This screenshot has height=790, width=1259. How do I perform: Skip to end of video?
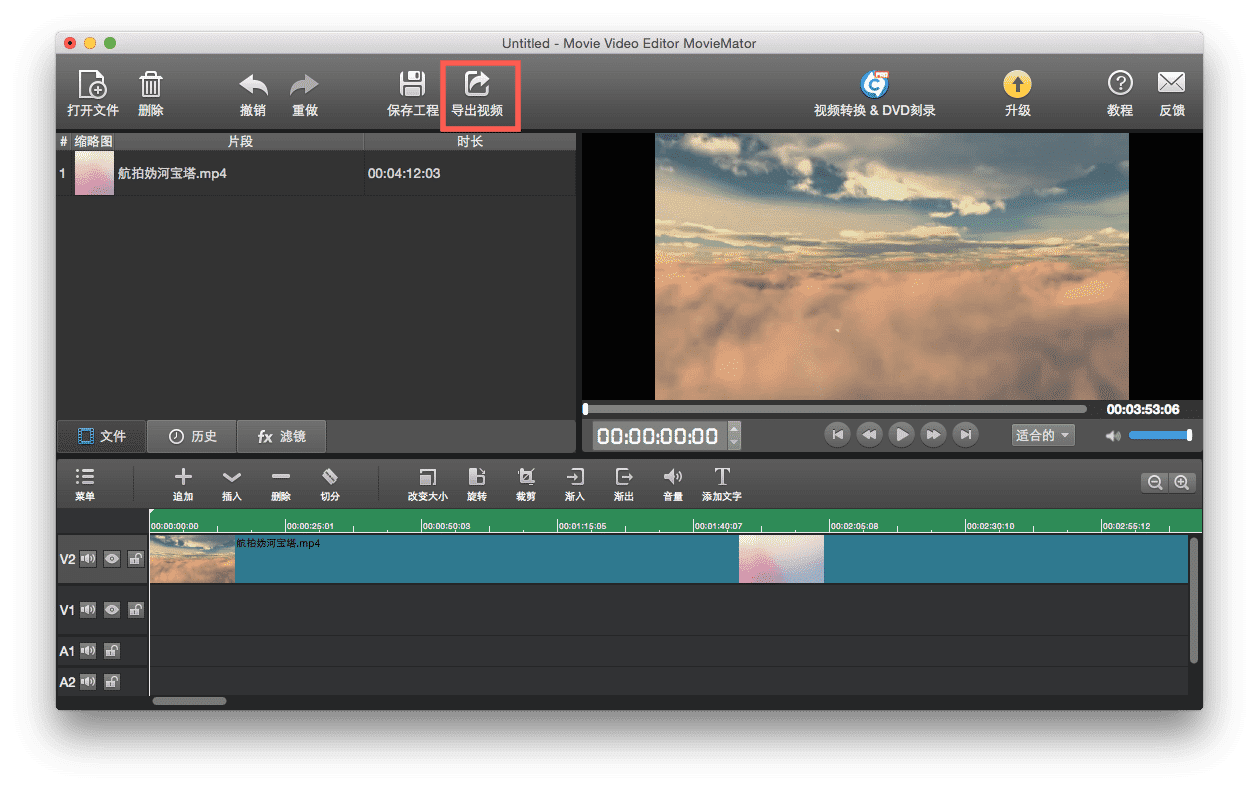coord(966,435)
